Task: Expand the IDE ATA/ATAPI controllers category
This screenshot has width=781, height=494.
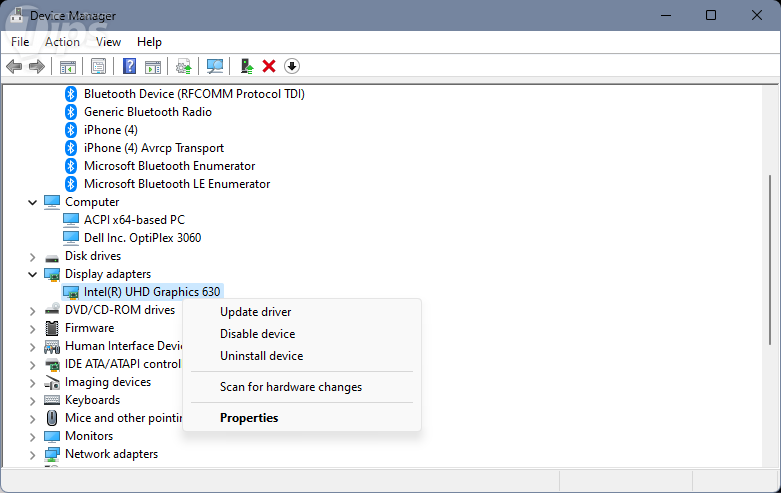Action: pos(32,365)
